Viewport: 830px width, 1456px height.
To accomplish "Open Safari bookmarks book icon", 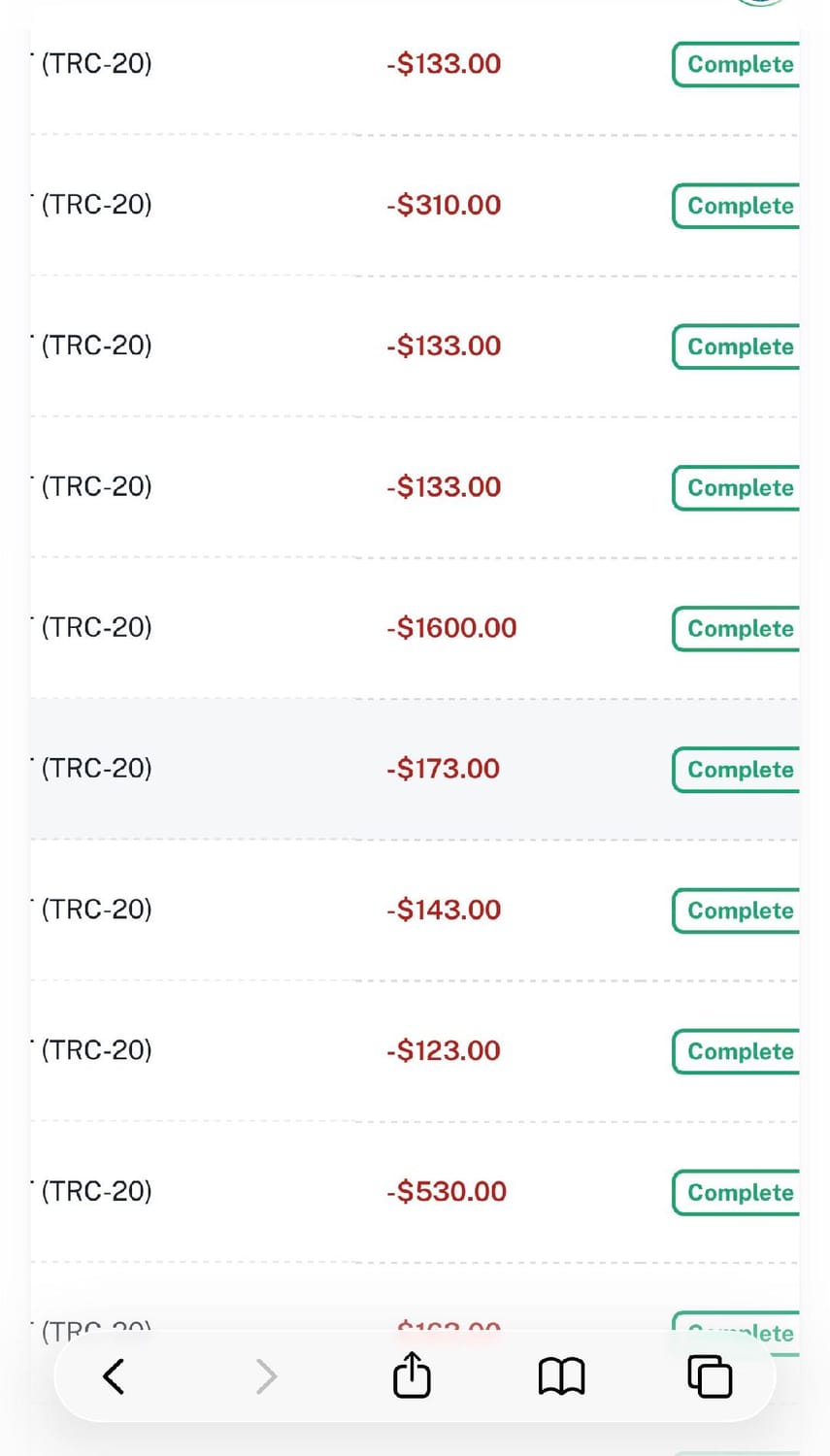I will click(561, 1375).
